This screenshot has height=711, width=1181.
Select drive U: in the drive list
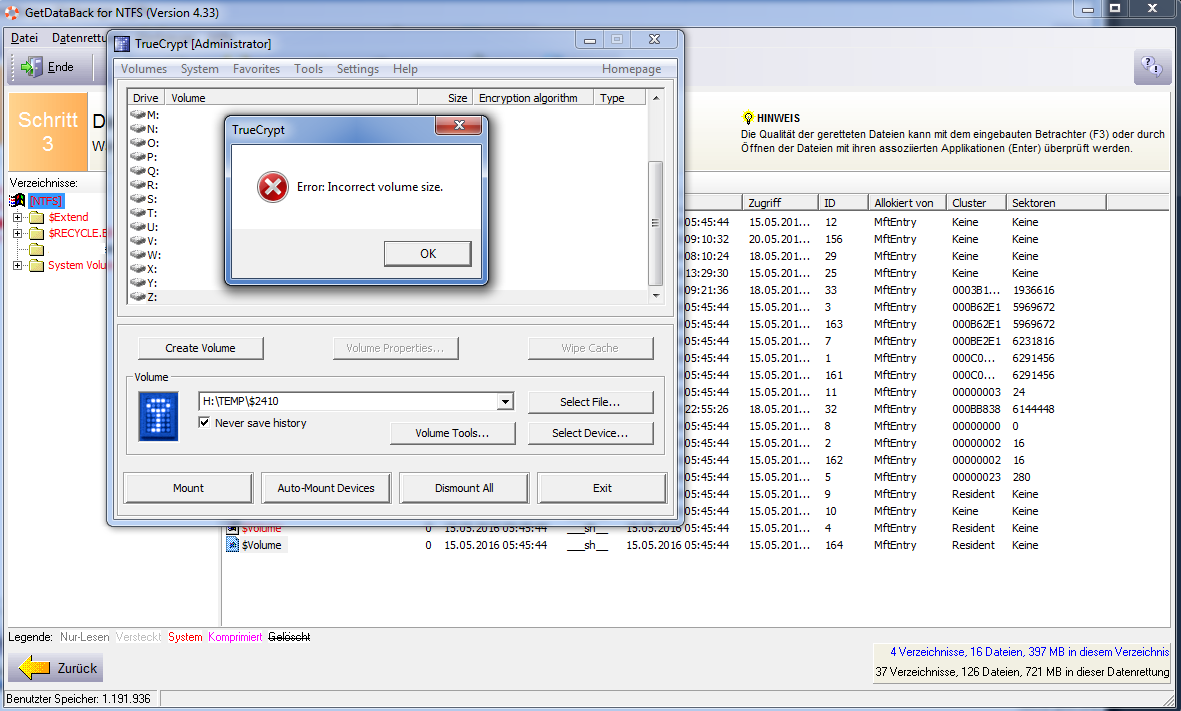pos(145,227)
